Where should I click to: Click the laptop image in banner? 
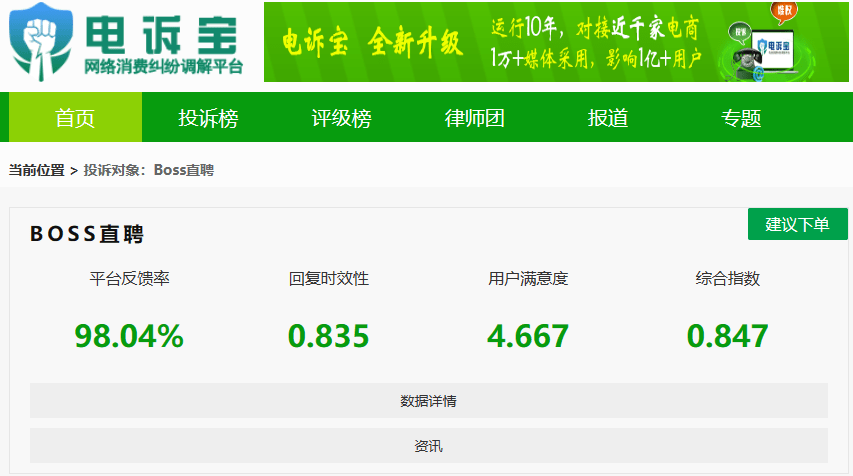(777, 50)
